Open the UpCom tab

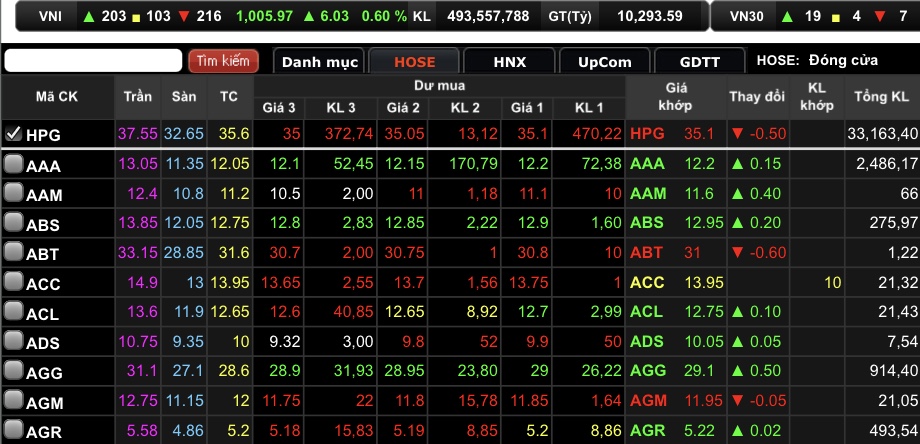click(604, 62)
